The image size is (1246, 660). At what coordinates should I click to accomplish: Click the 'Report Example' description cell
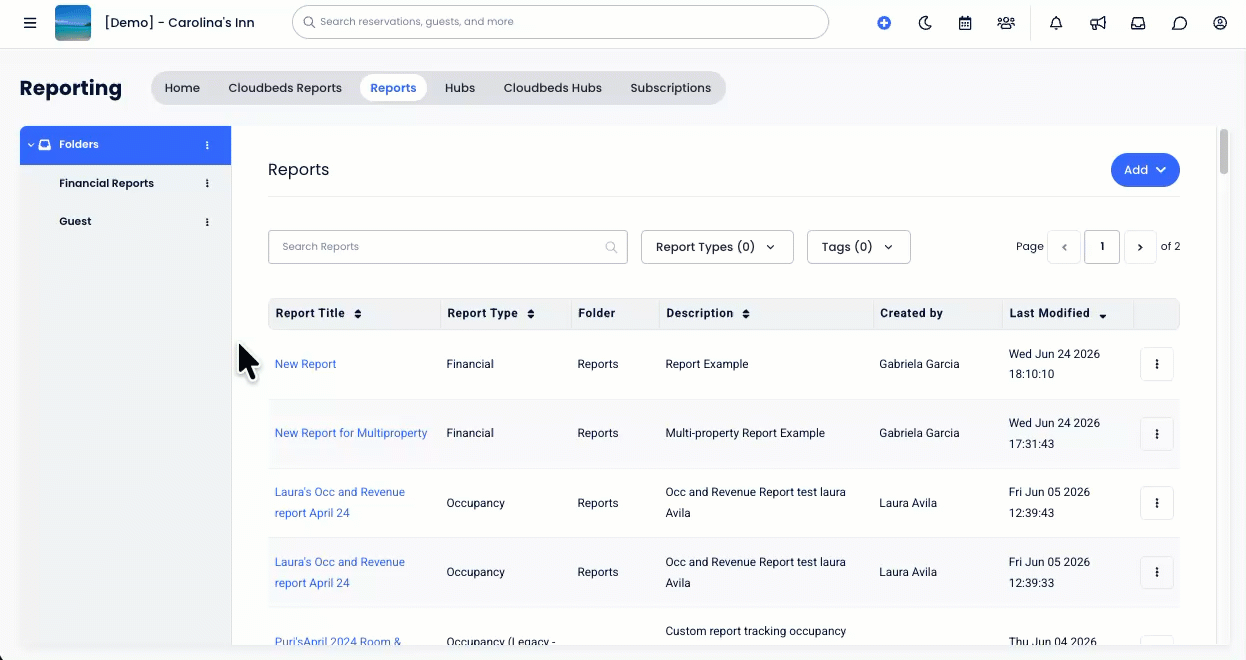[707, 364]
